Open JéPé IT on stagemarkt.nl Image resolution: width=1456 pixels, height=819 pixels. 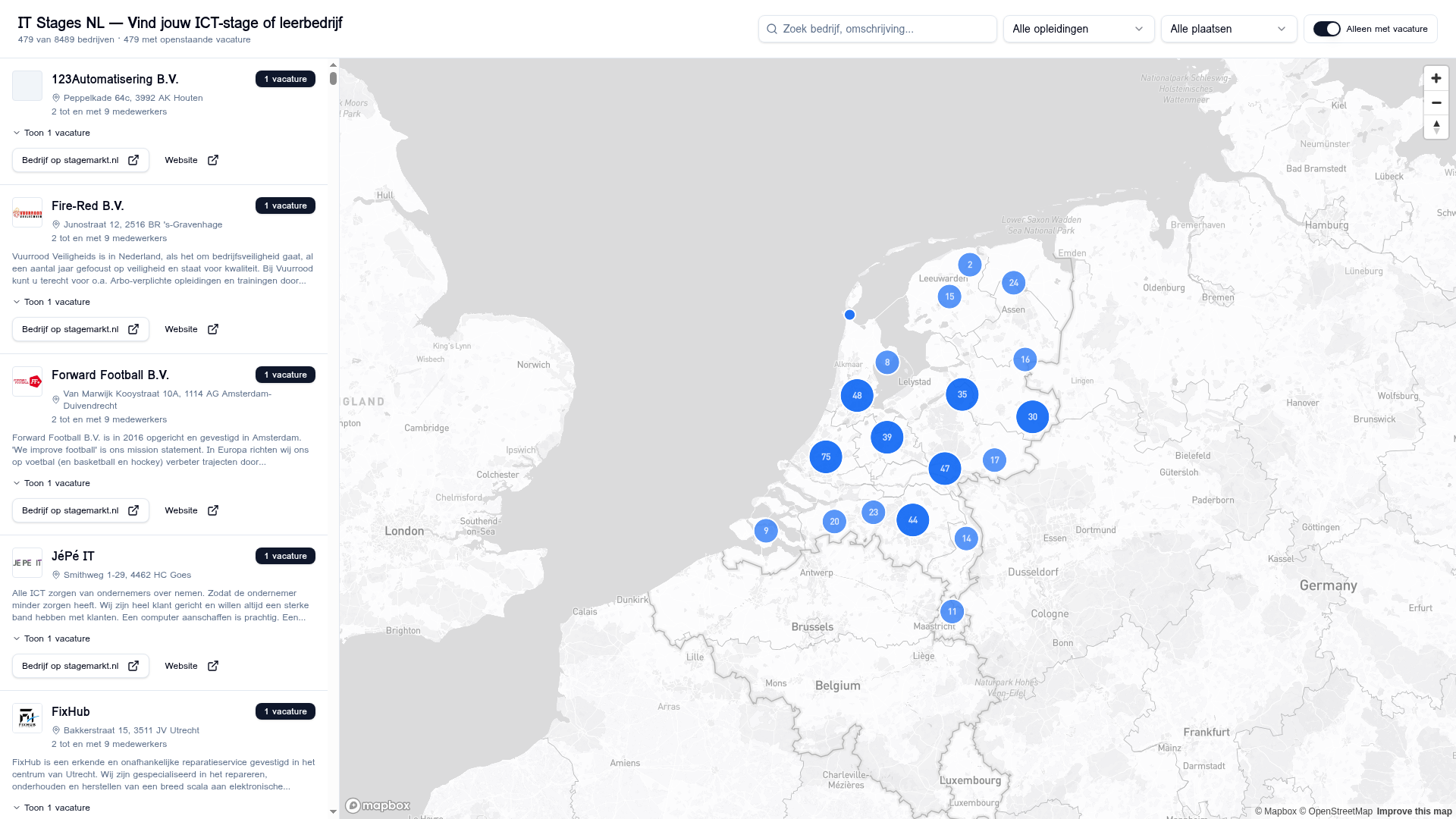(80, 666)
